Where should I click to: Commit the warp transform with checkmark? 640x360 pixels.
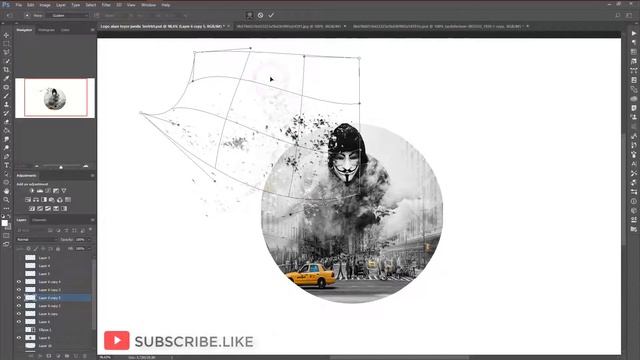[271, 15]
